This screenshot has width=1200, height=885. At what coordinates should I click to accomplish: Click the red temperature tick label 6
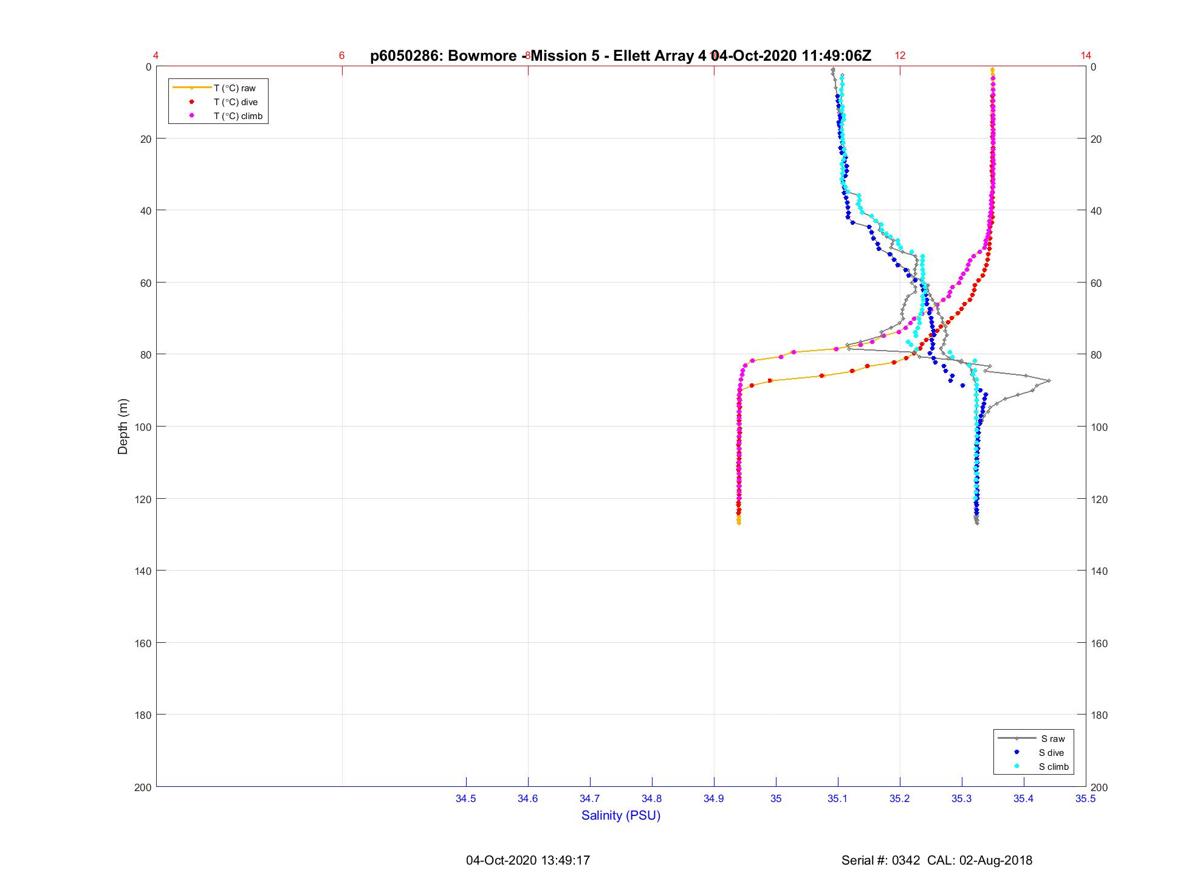tap(342, 56)
